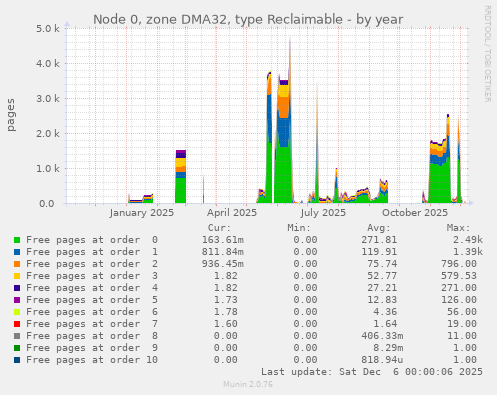This screenshot has width=497, height=395.
Task: Click 'Free pages at order 4' label
Action: [92, 288]
